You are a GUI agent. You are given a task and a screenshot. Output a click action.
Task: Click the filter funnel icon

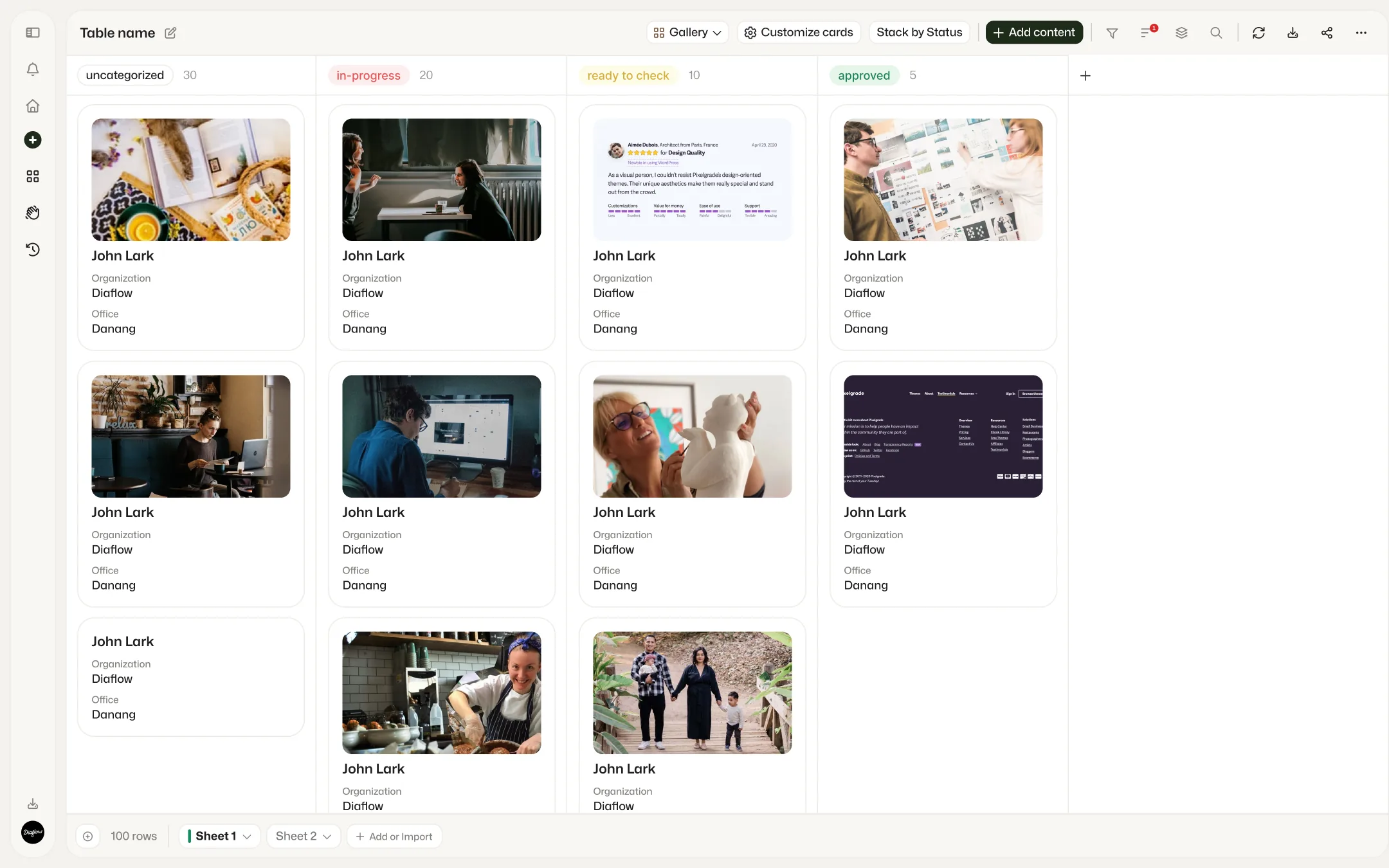coord(1112,33)
